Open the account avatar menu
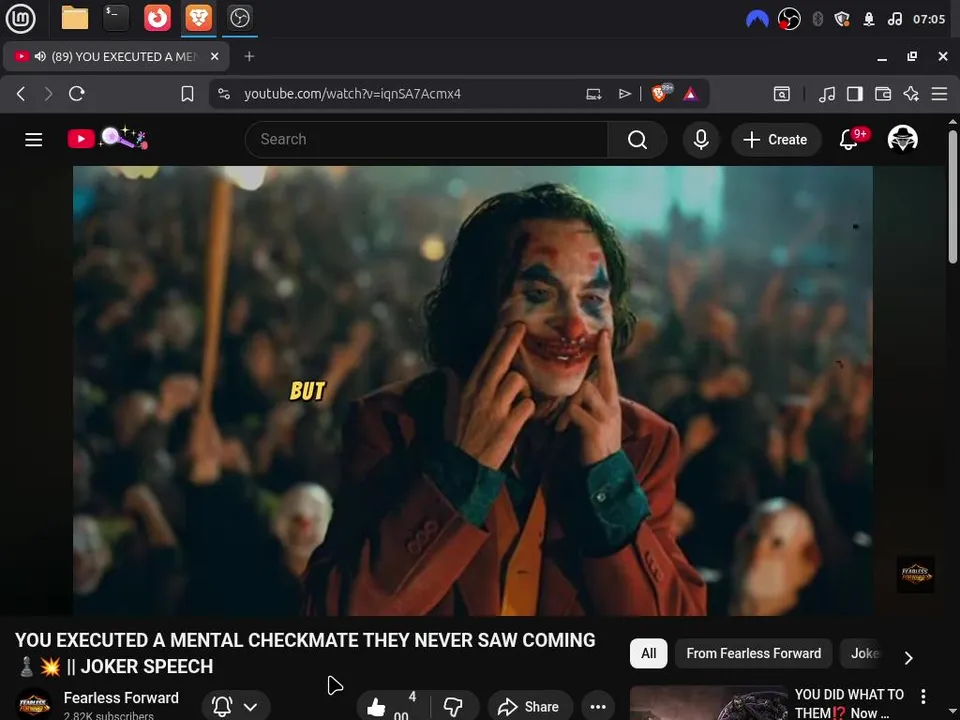The height and width of the screenshot is (720, 960). 902,139
